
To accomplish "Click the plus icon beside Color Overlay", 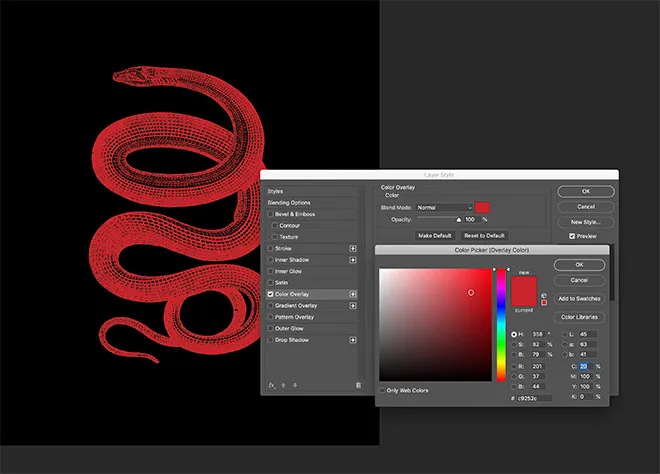I will (353, 294).
